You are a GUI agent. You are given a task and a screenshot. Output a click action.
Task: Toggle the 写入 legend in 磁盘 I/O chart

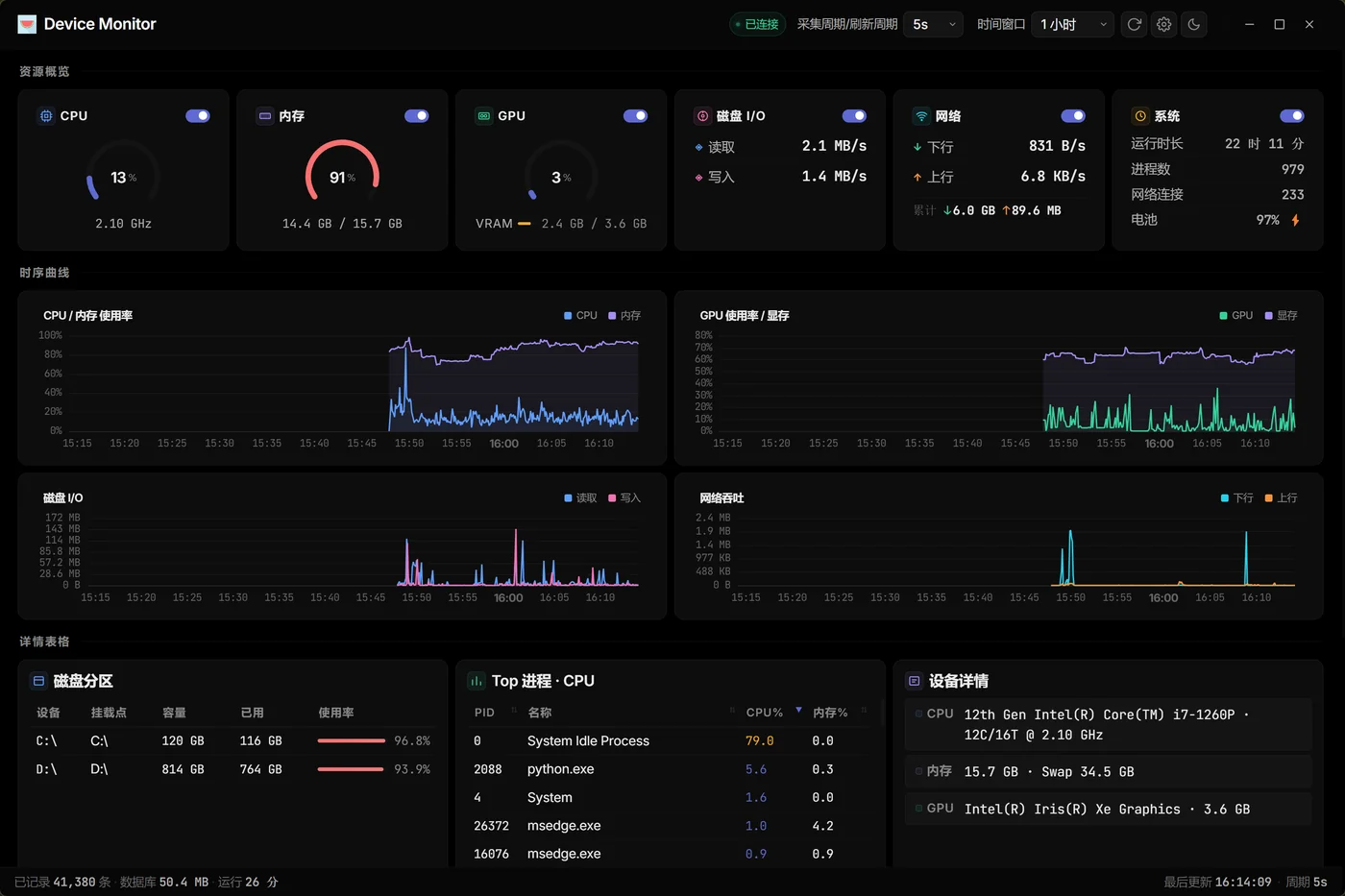click(x=624, y=498)
